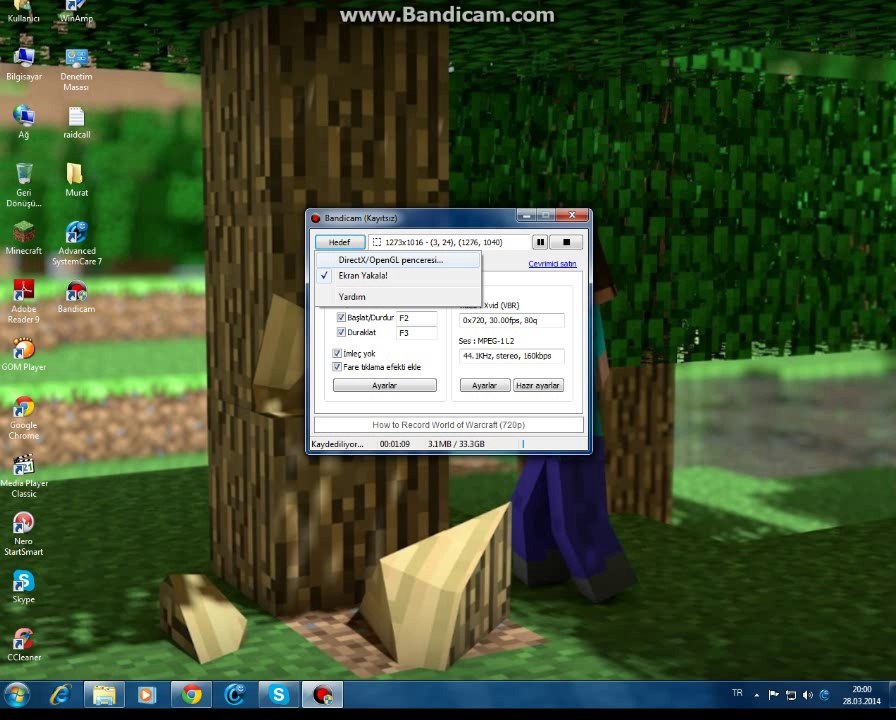Open Adobe Reader 9 shortcut
This screenshot has width=896, height=720.
23,301
